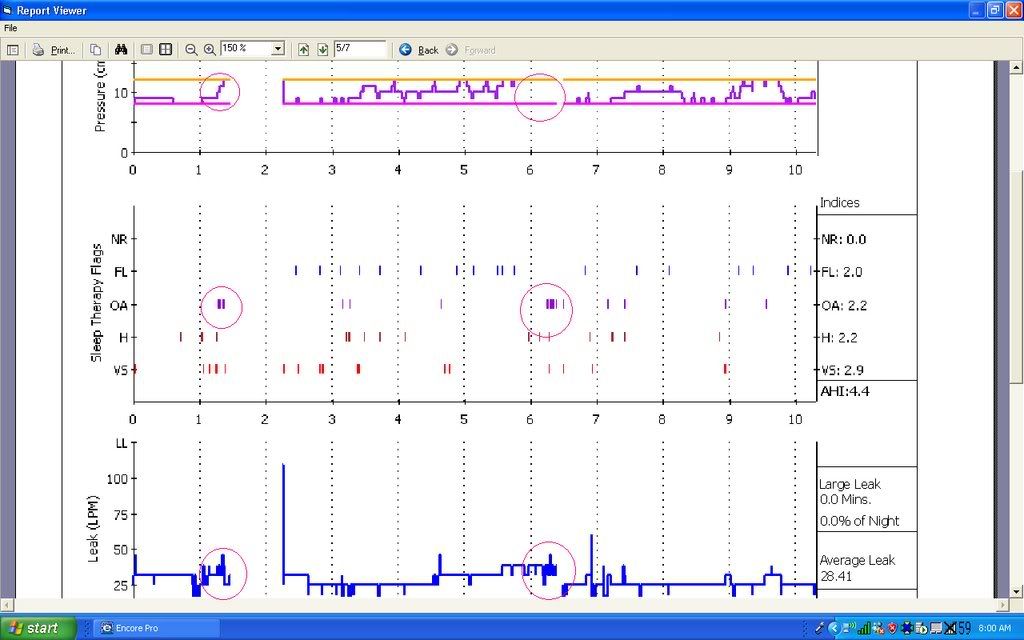The width and height of the screenshot is (1024, 640).
Task: Toggle the group tree panel icon
Action: pyautogui.click(x=12, y=50)
